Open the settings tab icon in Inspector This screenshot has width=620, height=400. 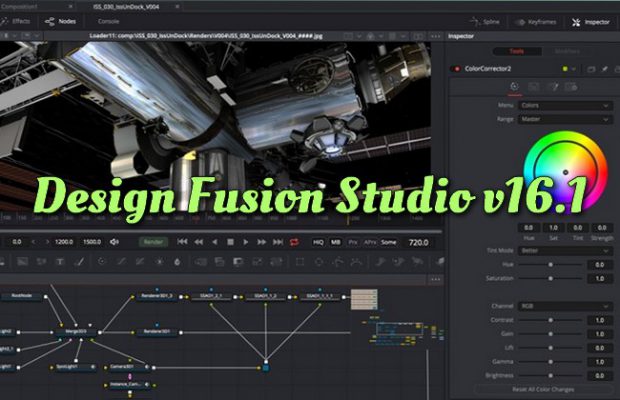[x=571, y=87]
